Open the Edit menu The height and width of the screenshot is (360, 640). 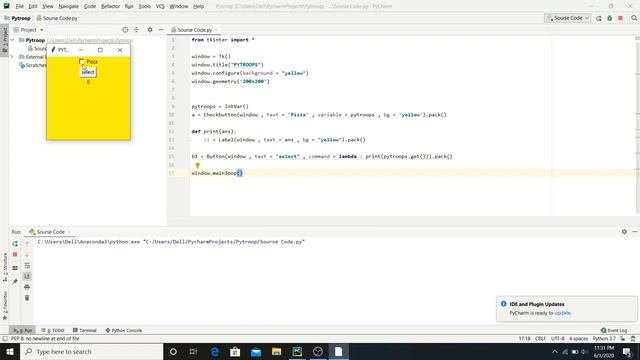coord(33,7)
